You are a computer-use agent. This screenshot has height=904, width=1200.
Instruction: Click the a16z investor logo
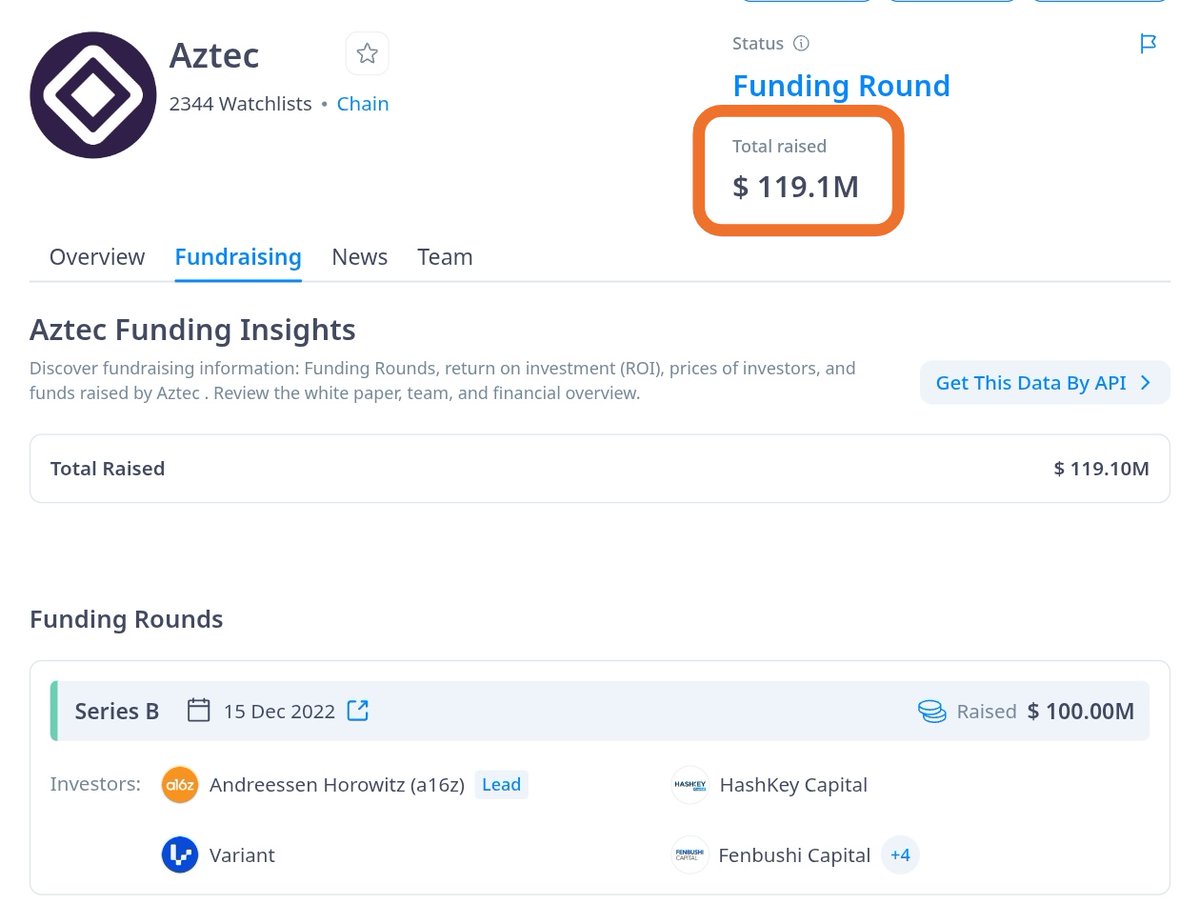pyautogui.click(x=180, y=785)
